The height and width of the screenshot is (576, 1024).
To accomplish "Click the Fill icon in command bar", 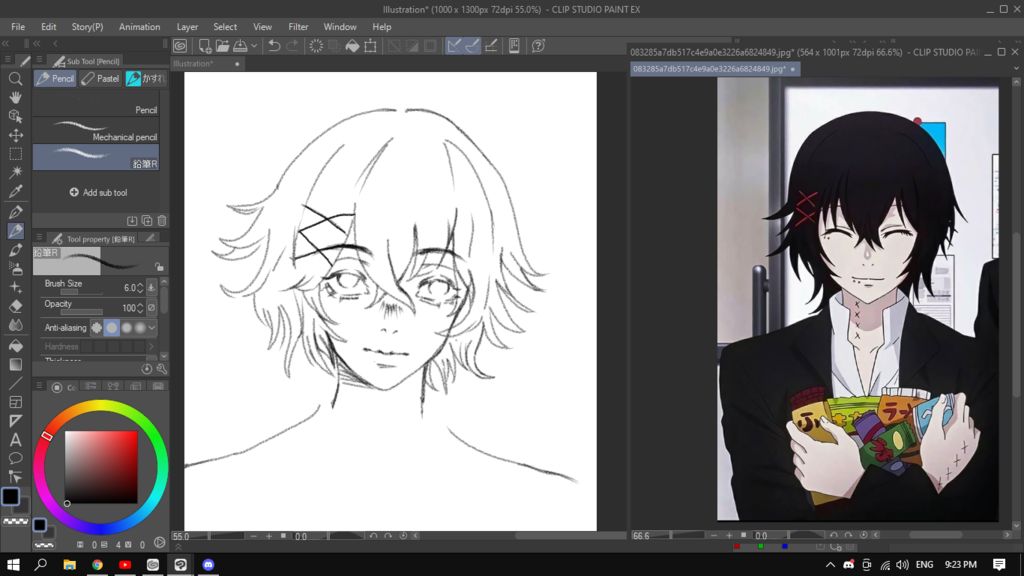I will (352, 46).
